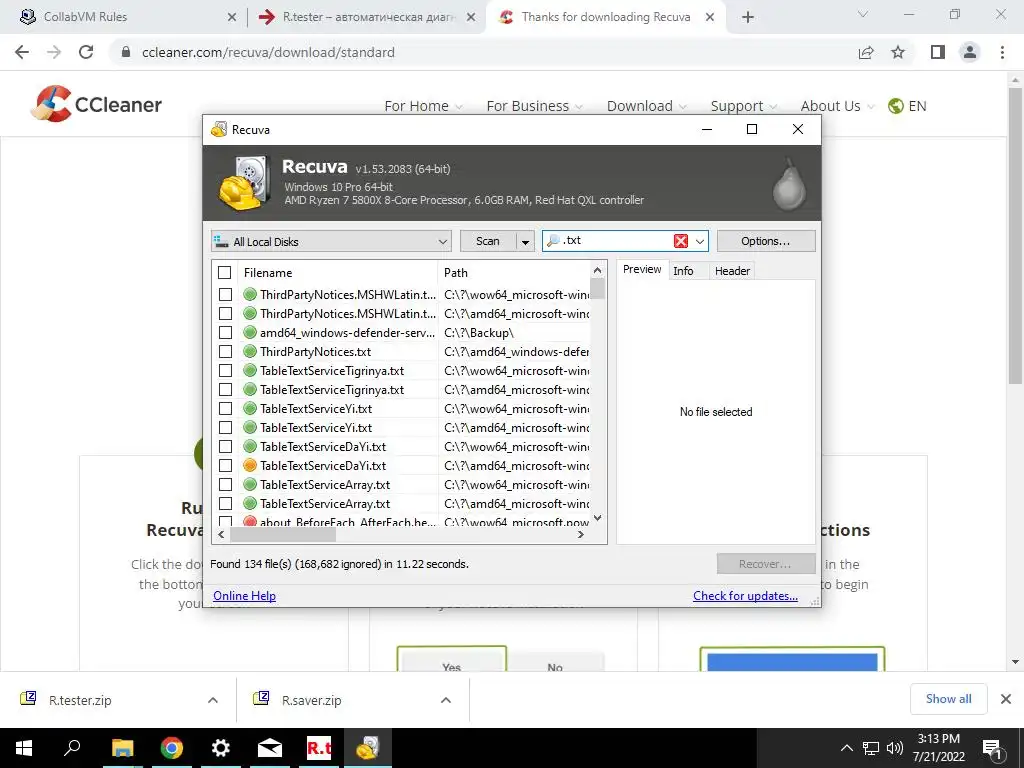The image size is (1024, 768).
Task: Tick the first ThirdPartyNotices.MSHWLatin row checkbox
Action: point(225,295)
